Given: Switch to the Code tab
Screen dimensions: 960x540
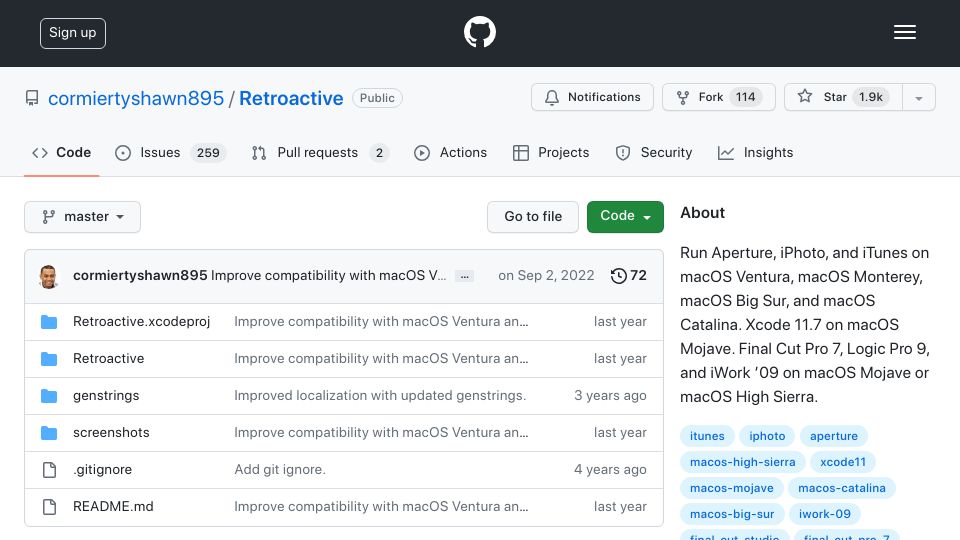Looking at the screenshot, I should pyautogui.click(x=61, y=152).
